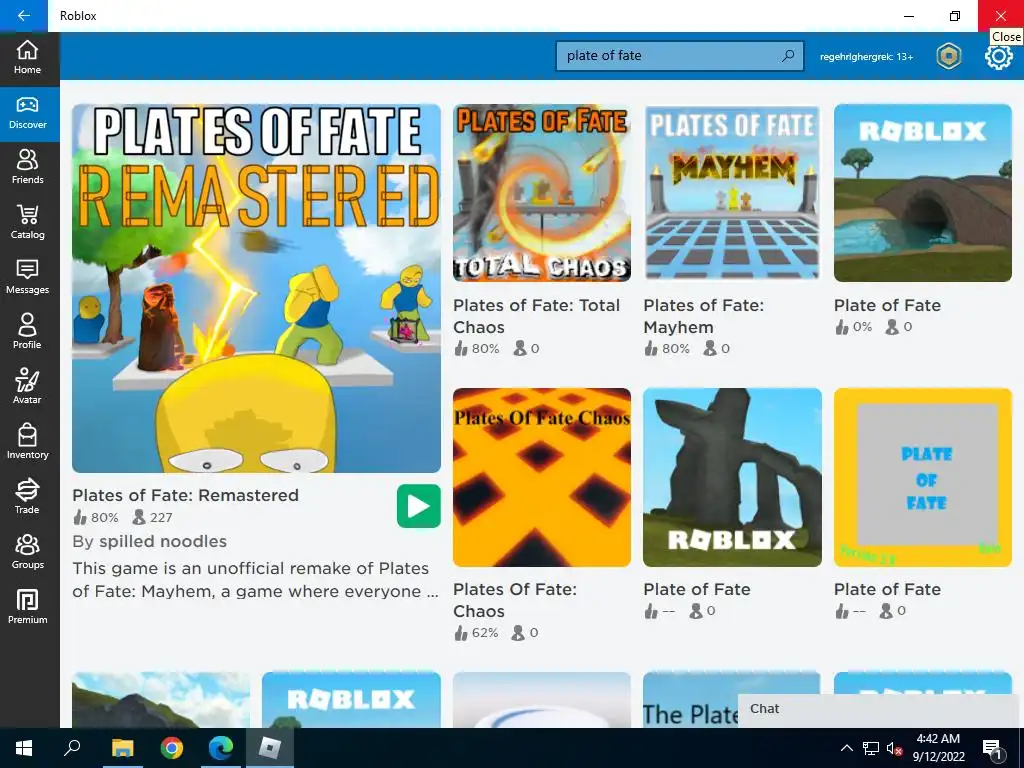Open the Plate of Fate thumbnail with stone bridge
This screenshot has width=1024, height=768.
922,193
